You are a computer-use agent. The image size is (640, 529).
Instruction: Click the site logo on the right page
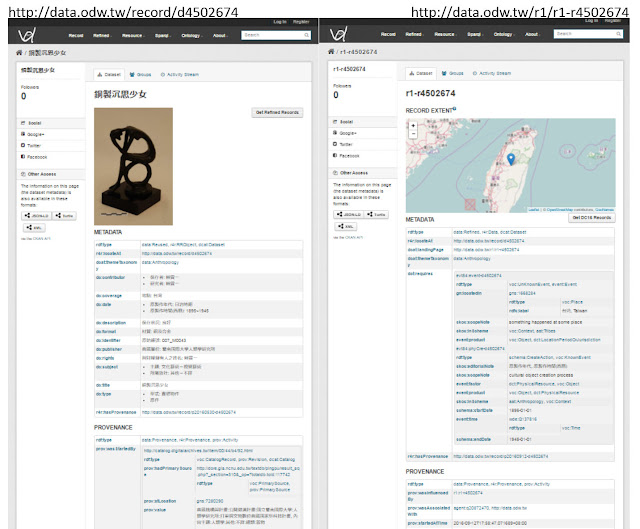click(x=338, y=34)
